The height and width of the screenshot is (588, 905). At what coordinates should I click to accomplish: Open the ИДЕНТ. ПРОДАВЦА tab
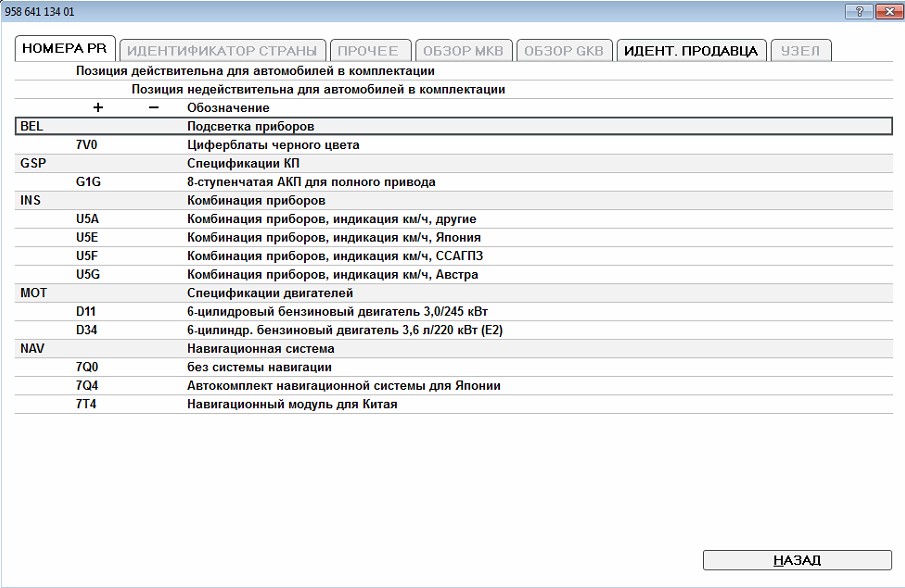pyautogui.click(x=691, y=51)
